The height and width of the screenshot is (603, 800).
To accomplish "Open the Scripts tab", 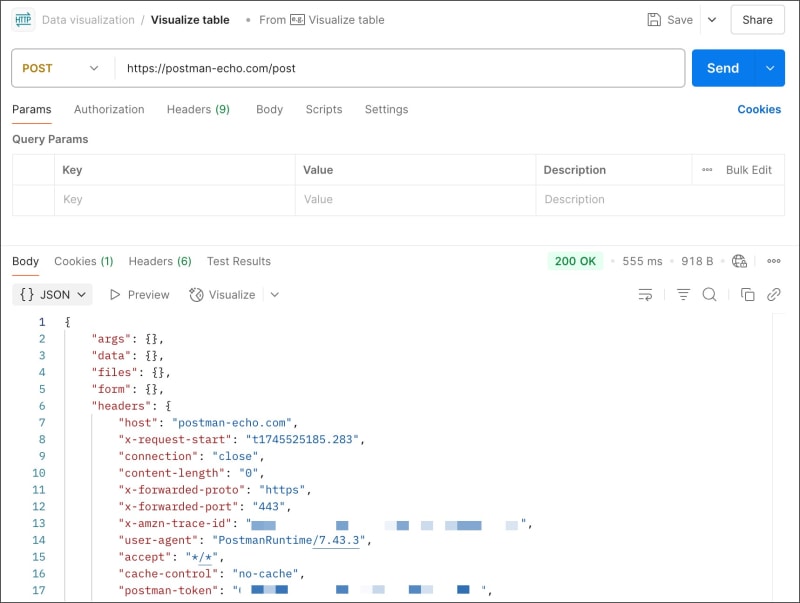I will tap(324, 110).
